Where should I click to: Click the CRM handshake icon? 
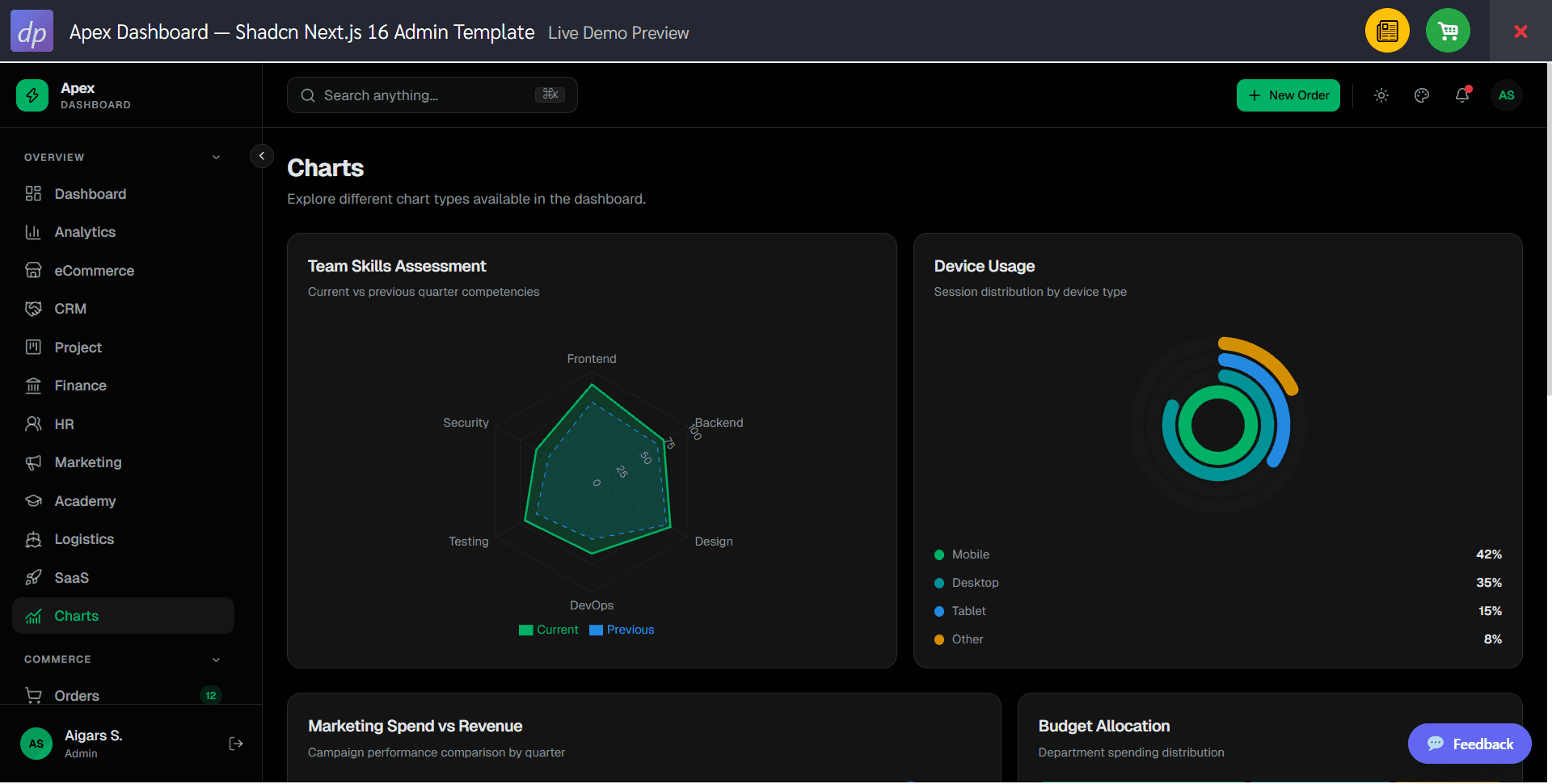click(x=33, y=309)
